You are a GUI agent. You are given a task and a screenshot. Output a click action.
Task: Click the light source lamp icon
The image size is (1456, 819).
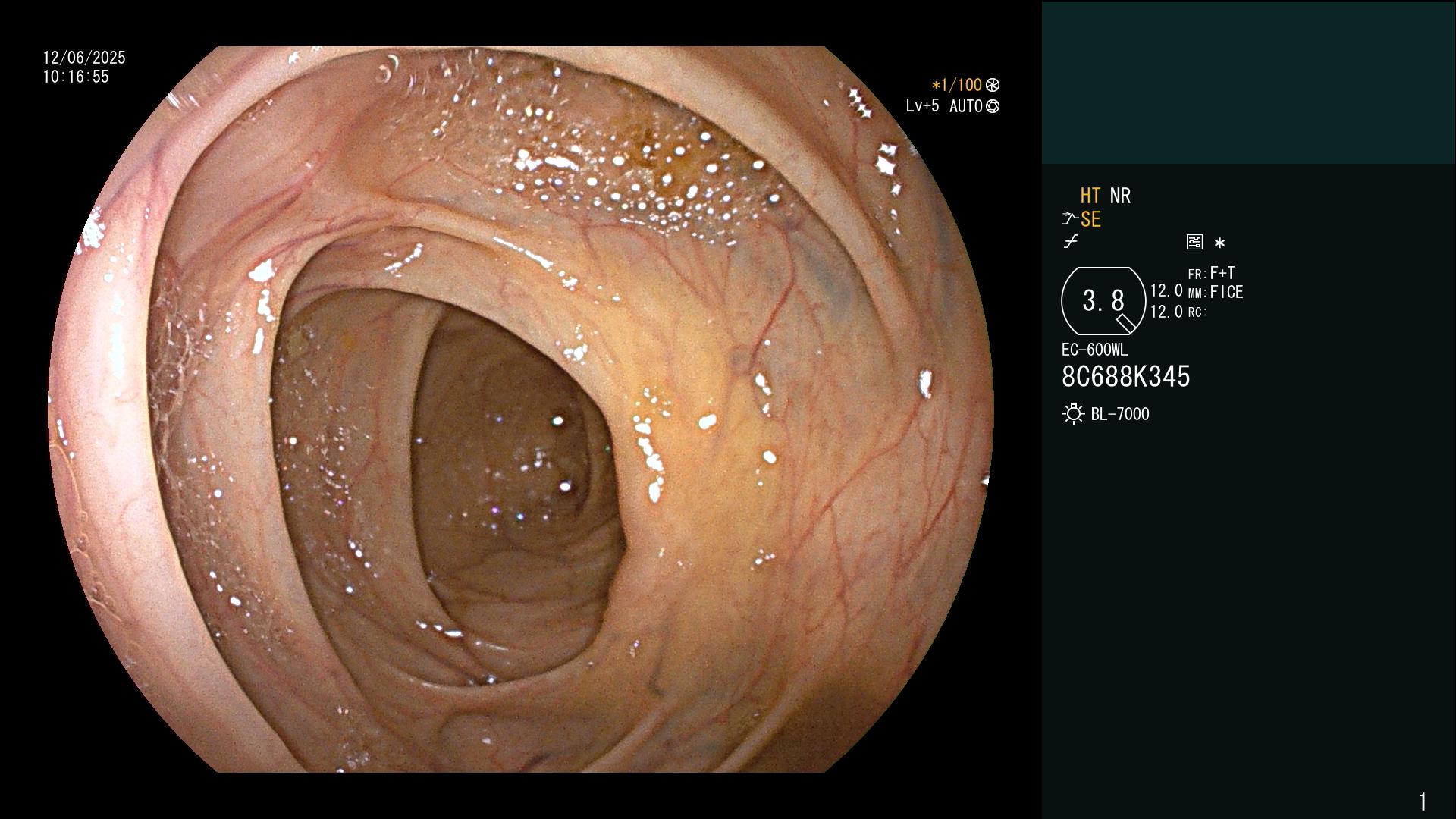coord(1073,414)
